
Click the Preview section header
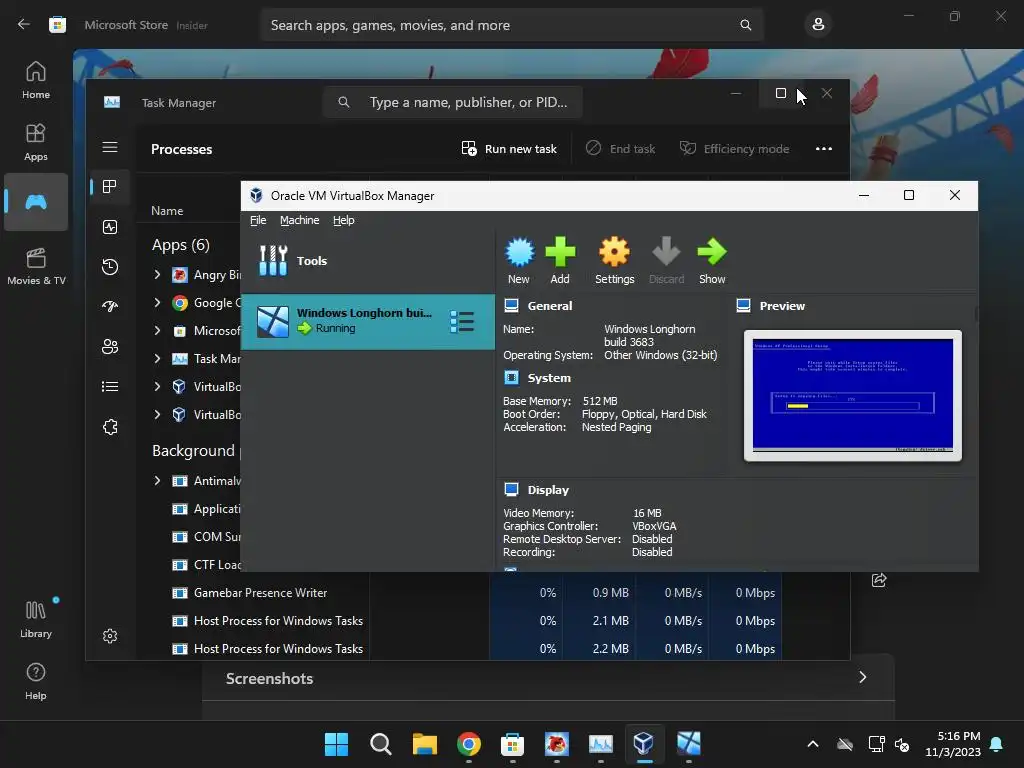(782, 306)
